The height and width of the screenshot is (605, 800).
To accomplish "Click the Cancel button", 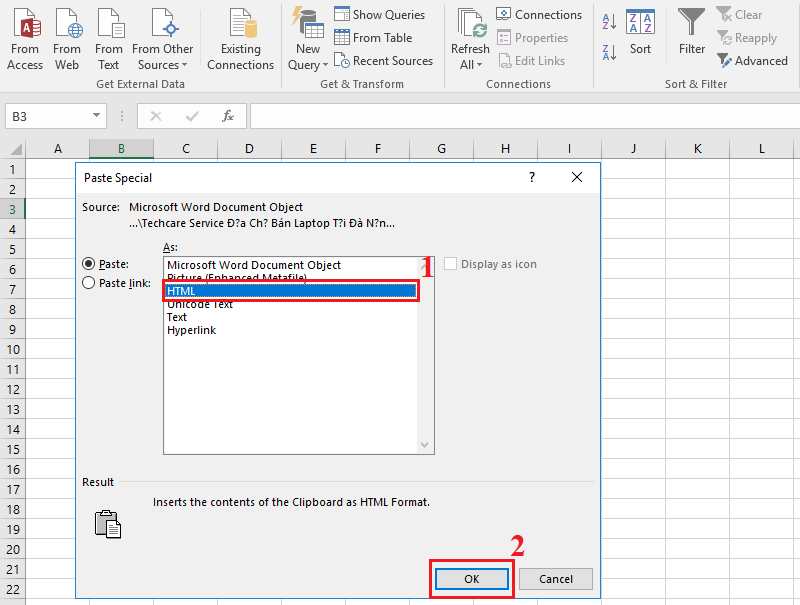I will coord(555,578).
